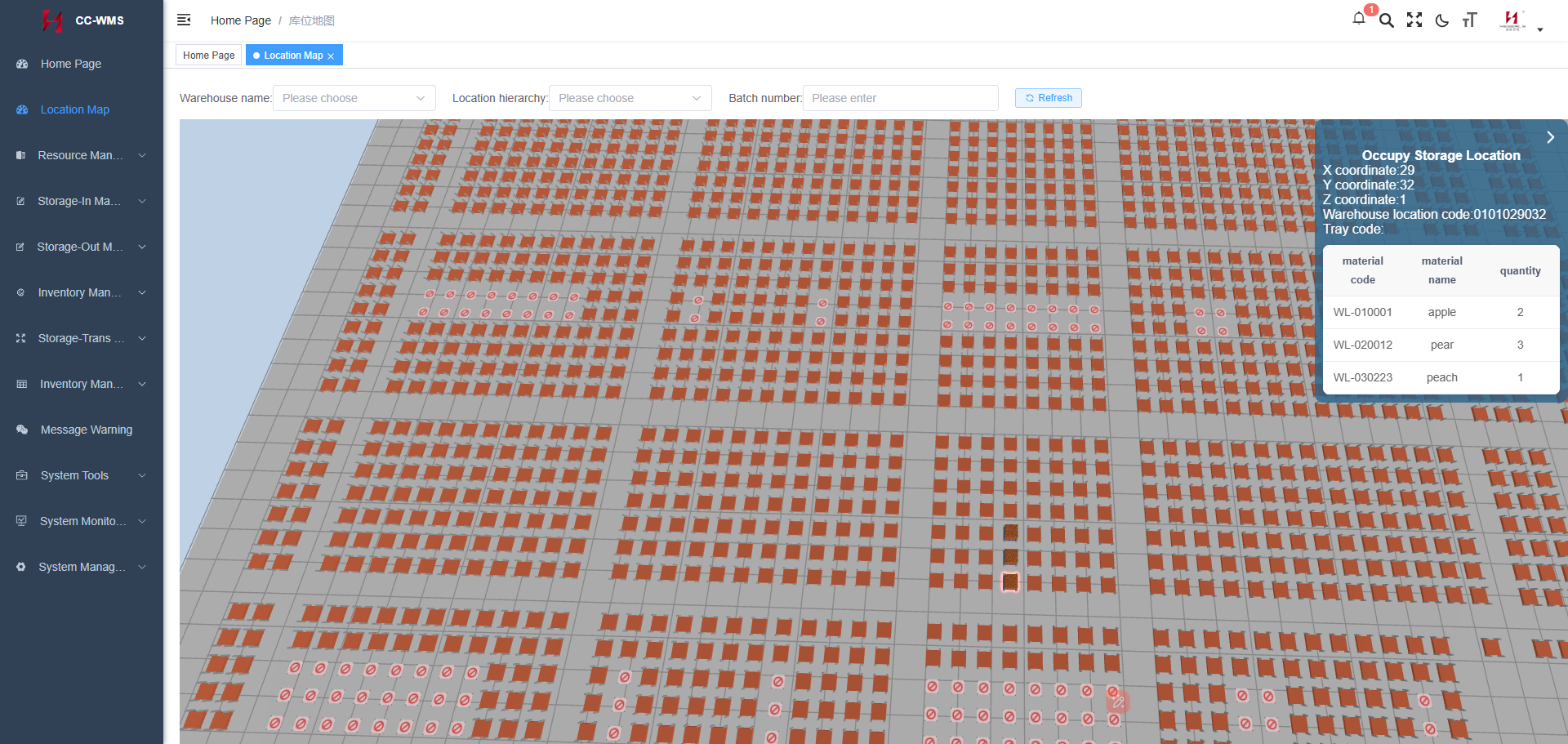Open font size adjustment icon
Image resolution: width=1568 pixels, height=744 pixels.
click(1470, 20)
